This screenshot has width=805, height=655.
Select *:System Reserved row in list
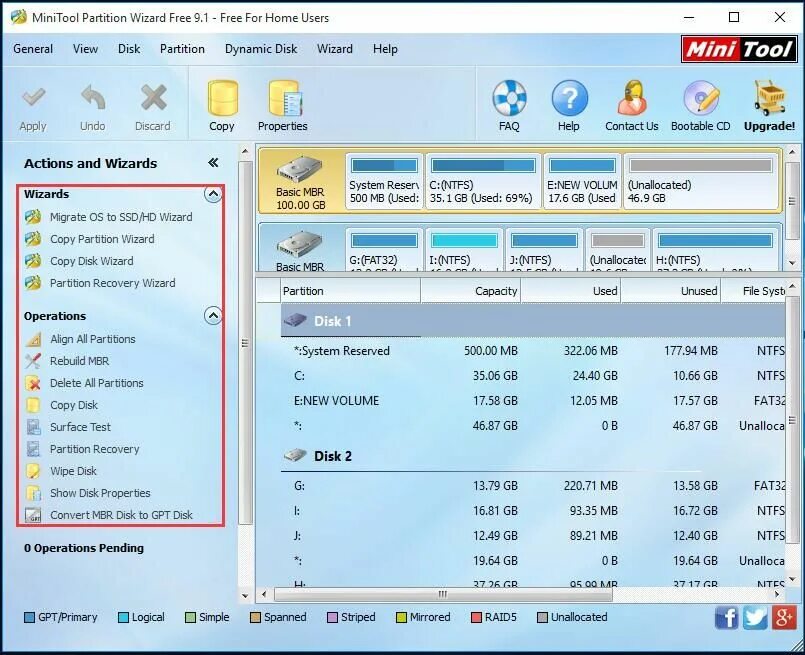coord(533,351)
